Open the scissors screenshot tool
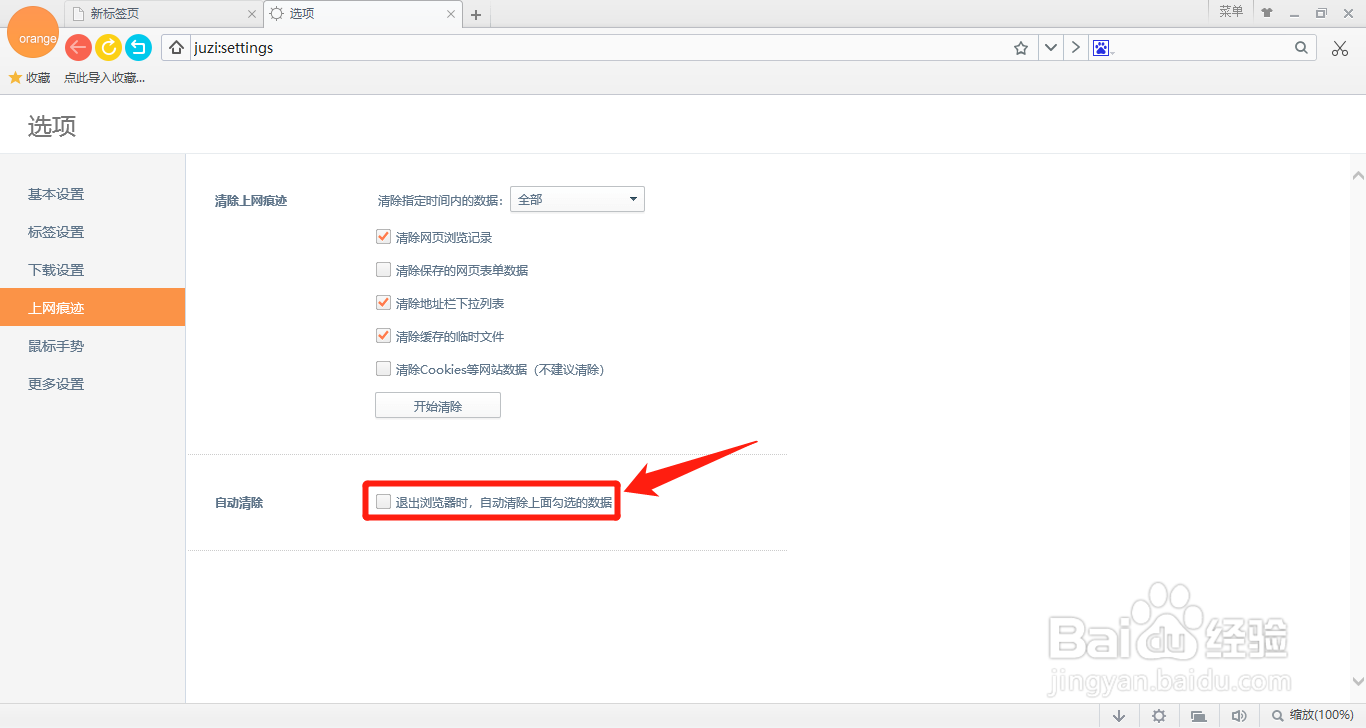 click(1340, 48)
